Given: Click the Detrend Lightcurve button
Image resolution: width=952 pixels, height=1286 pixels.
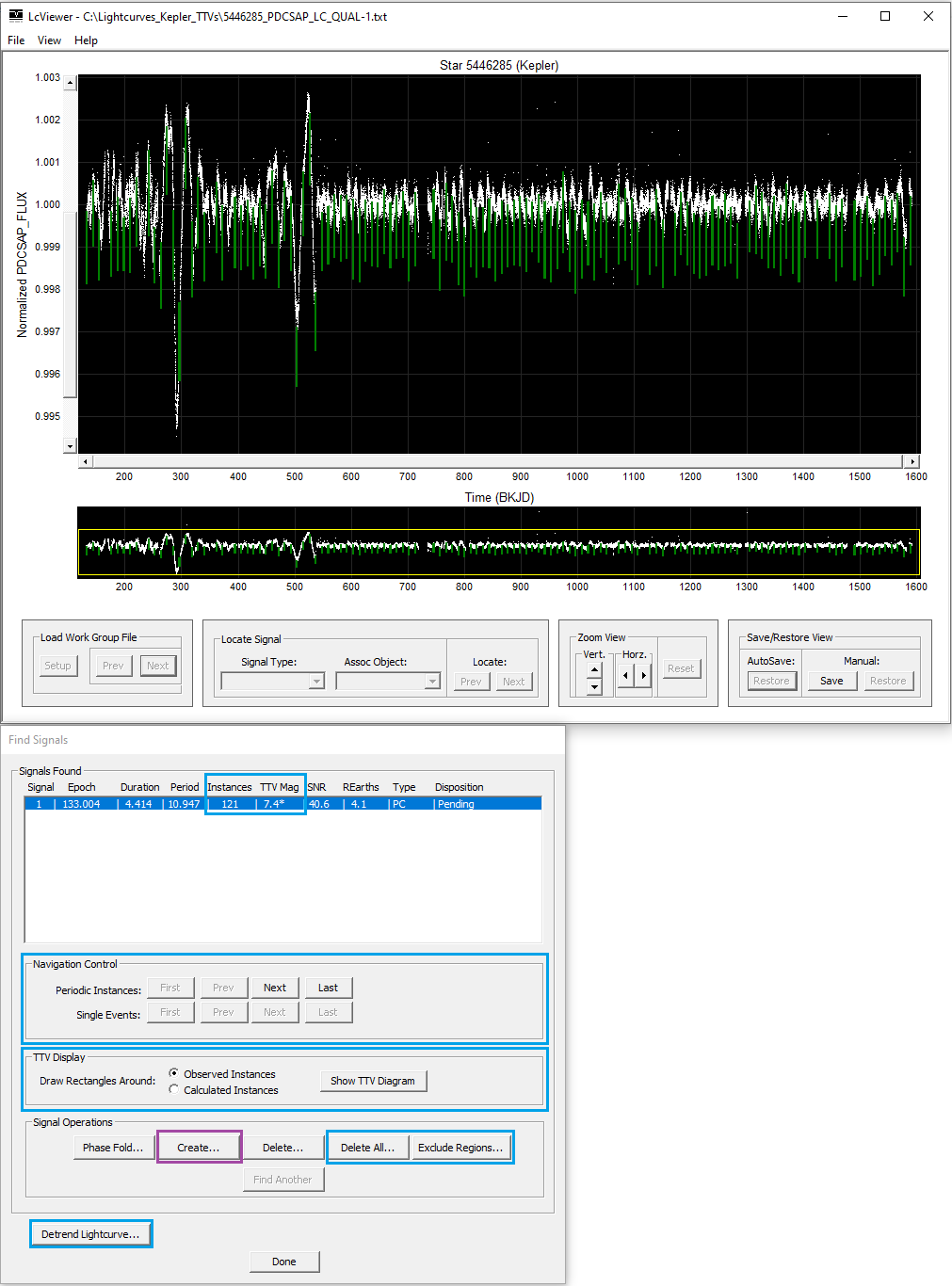Looking at the screenshot, I should [90, 1234].
